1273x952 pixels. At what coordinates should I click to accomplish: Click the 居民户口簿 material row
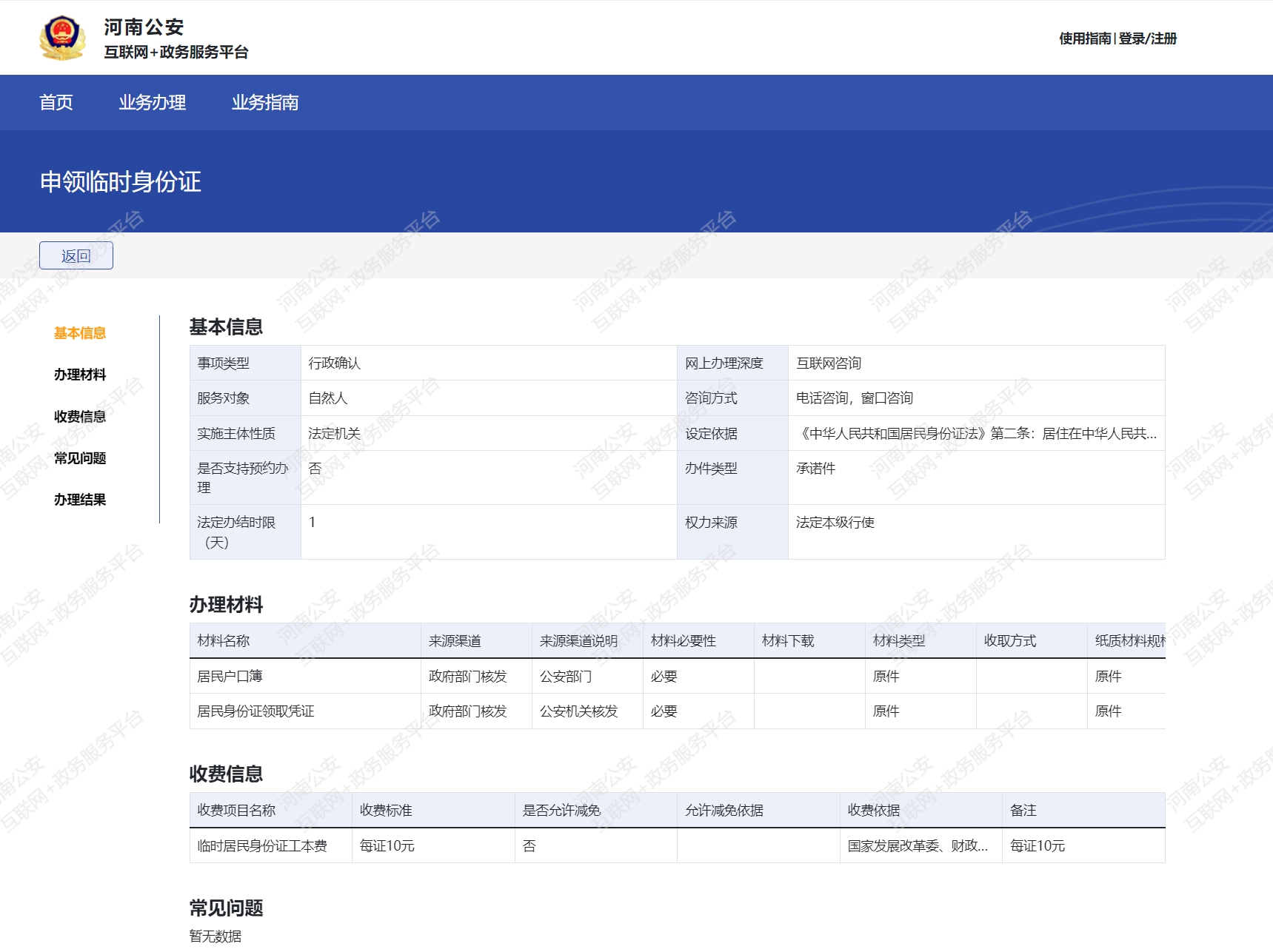[230, 676]
